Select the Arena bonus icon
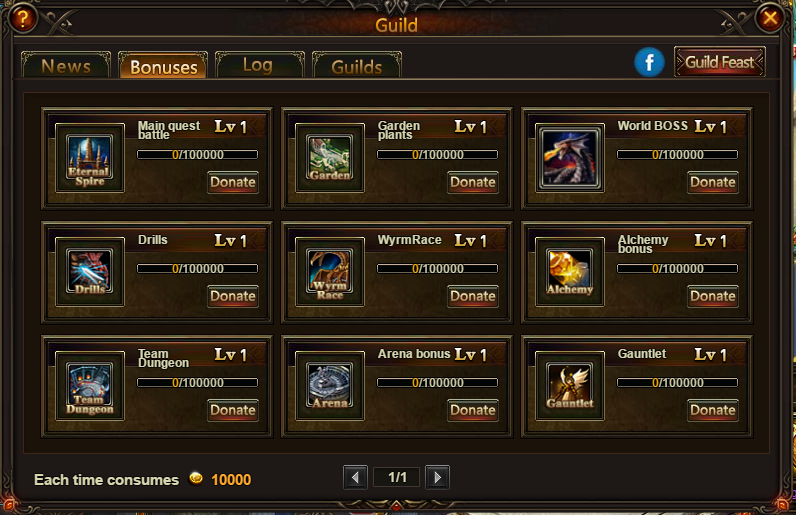The height and width of the screenshot is (515, 796). tap(330, 386)
